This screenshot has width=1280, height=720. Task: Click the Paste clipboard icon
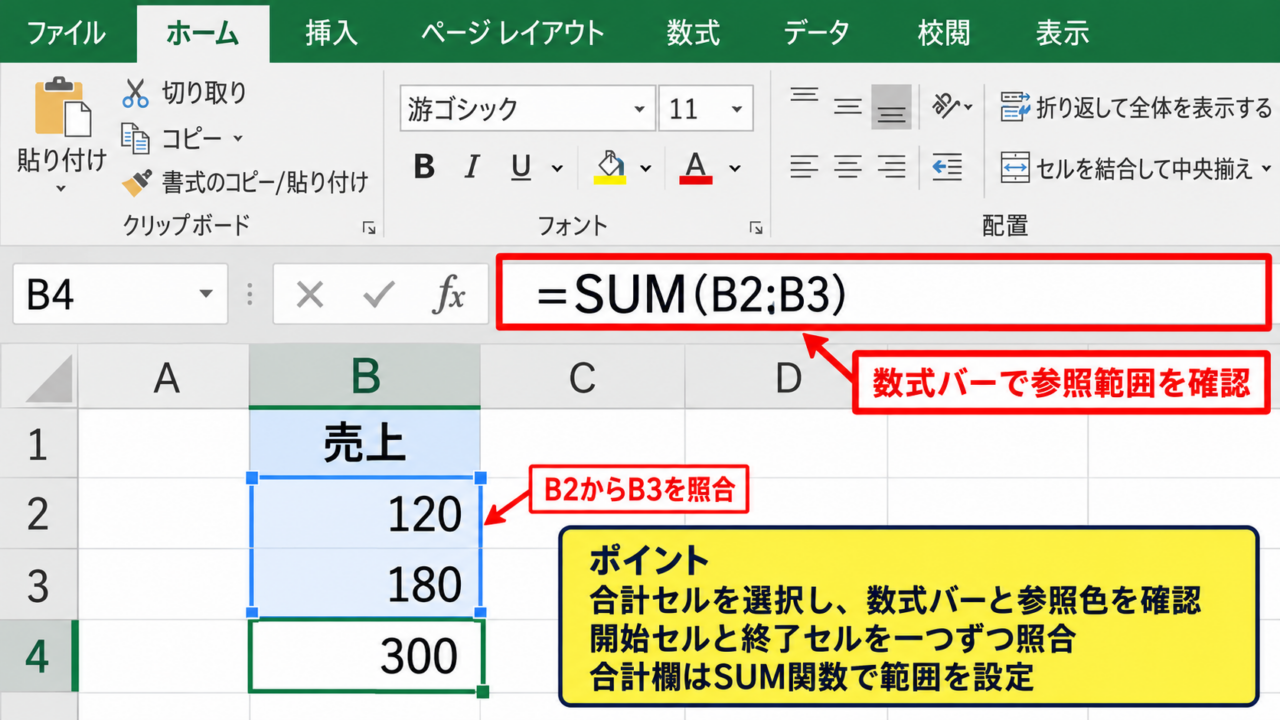click(62, 106)
